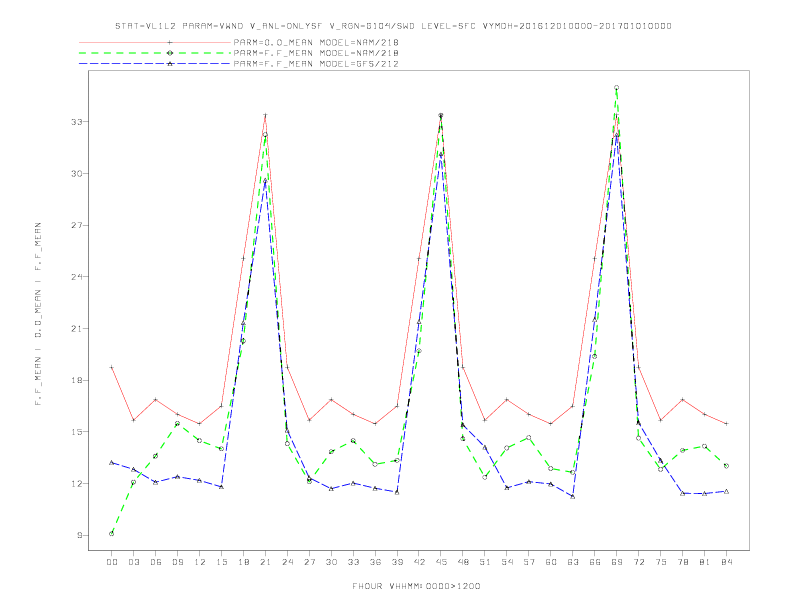Click x-axis tick label 24
This screenshot has width=792, height=612.
coord(287,562)
